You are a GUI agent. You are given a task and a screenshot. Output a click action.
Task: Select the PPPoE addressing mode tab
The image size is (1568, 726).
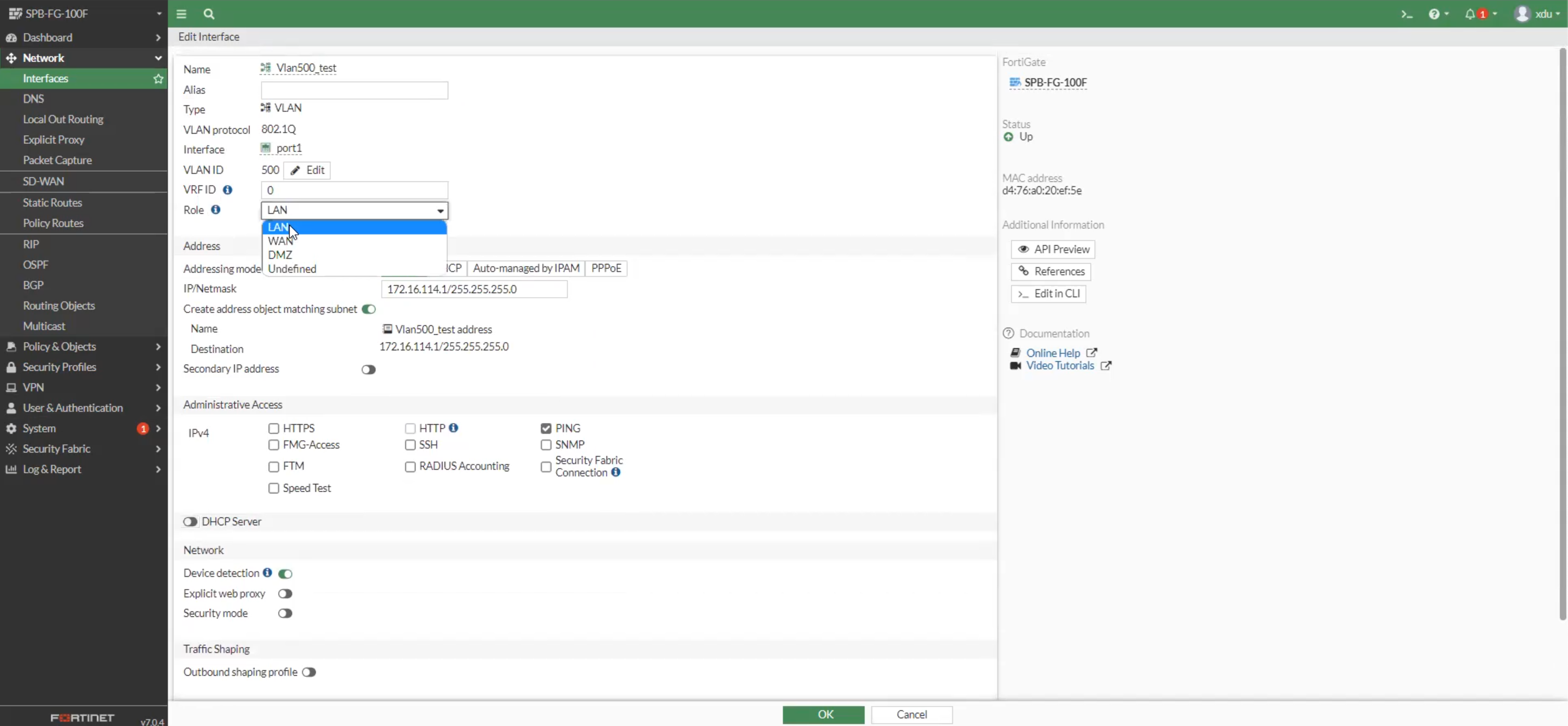(606, 268)
